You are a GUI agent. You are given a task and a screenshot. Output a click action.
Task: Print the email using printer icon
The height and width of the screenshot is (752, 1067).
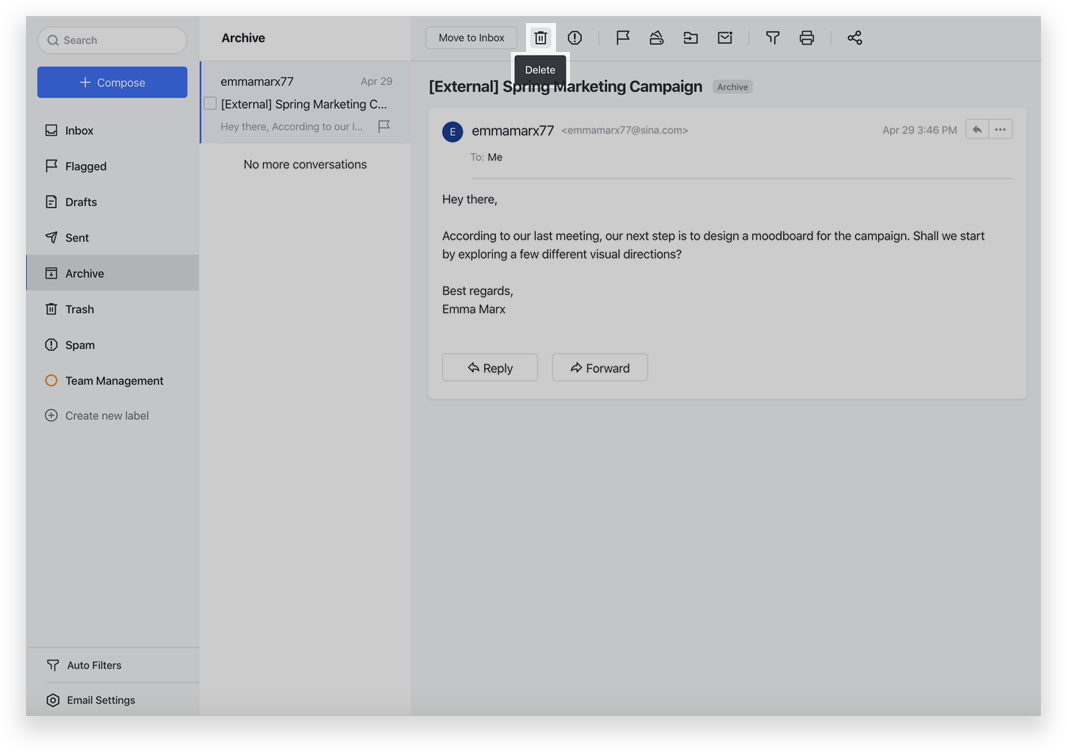point(807,38)
